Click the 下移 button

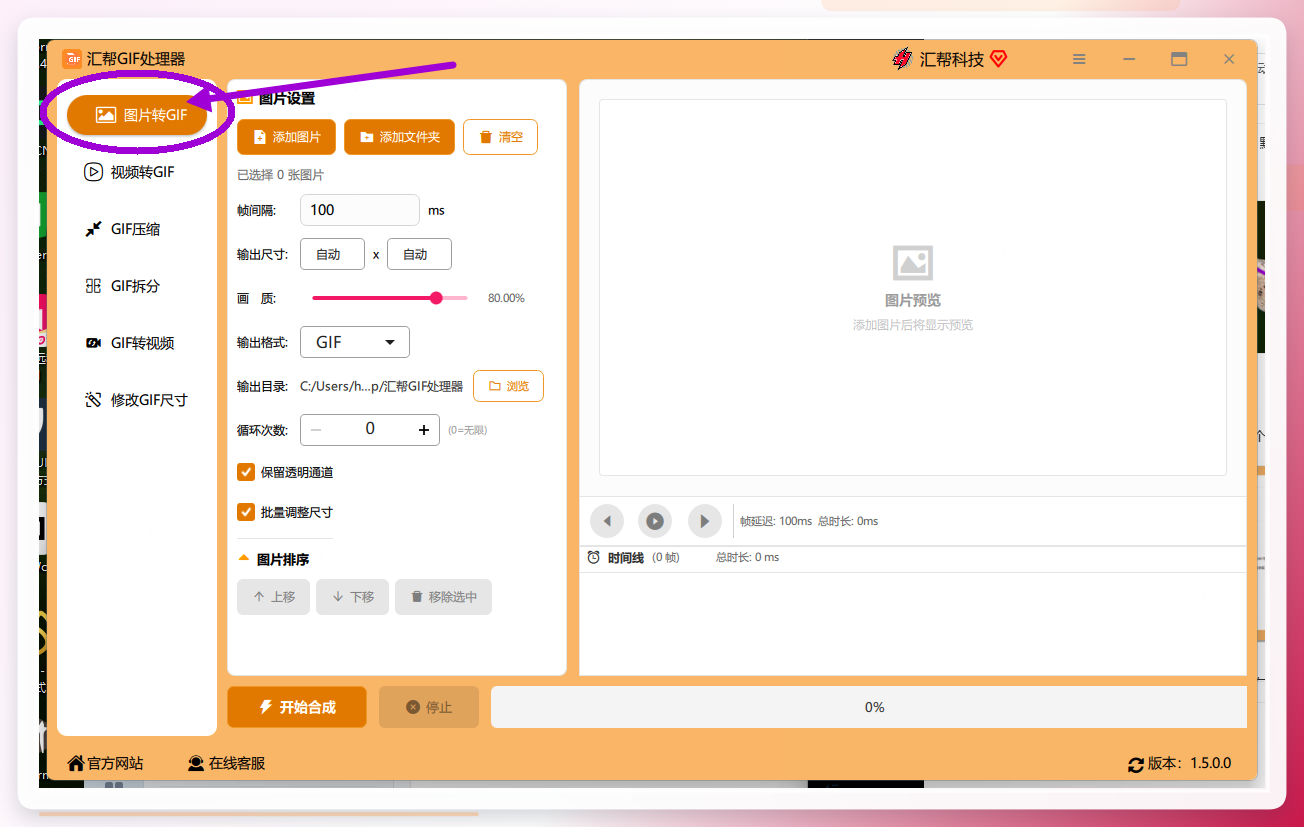[352, 597]
